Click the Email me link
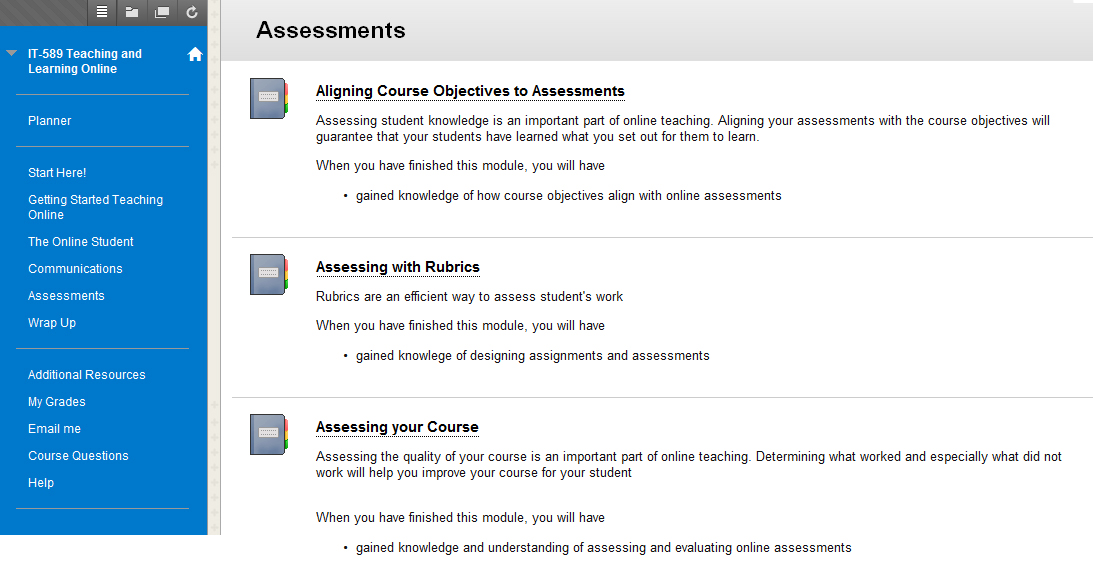Screen dimensions: 1093x576 pos(54,428)
